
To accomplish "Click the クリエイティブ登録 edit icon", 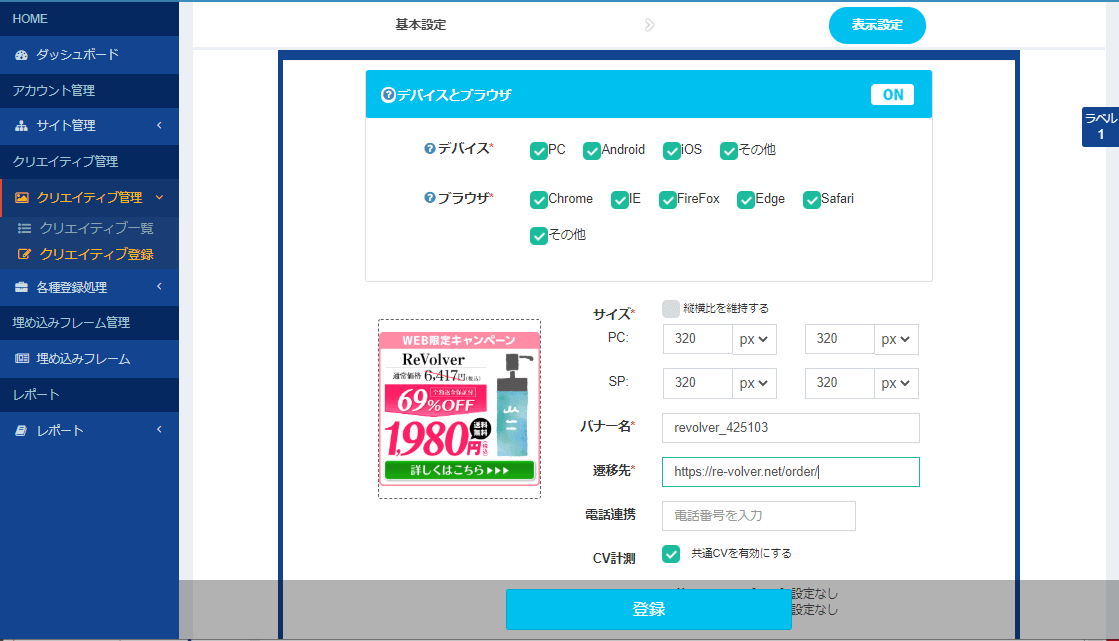I will tap(24, 254).
